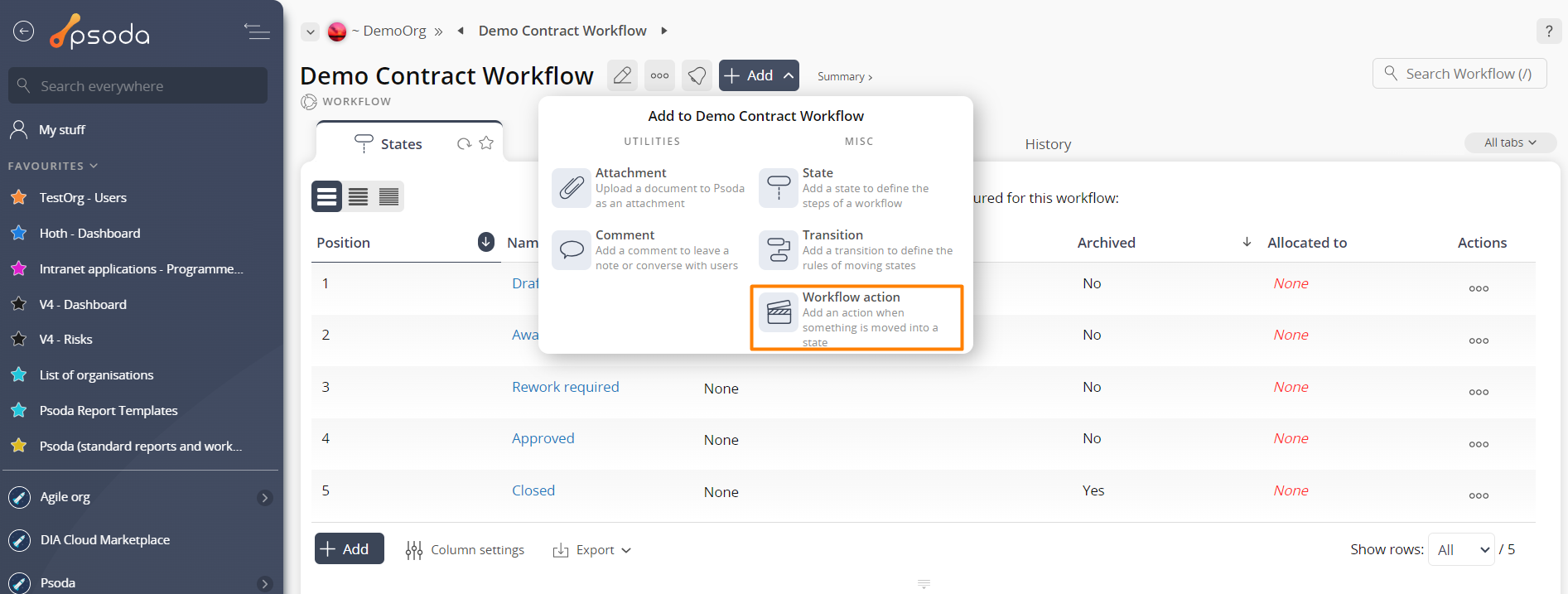Click the DemoOrg breadcrumb link
This screenshot has width=1568, height=594.
(394, 31)
